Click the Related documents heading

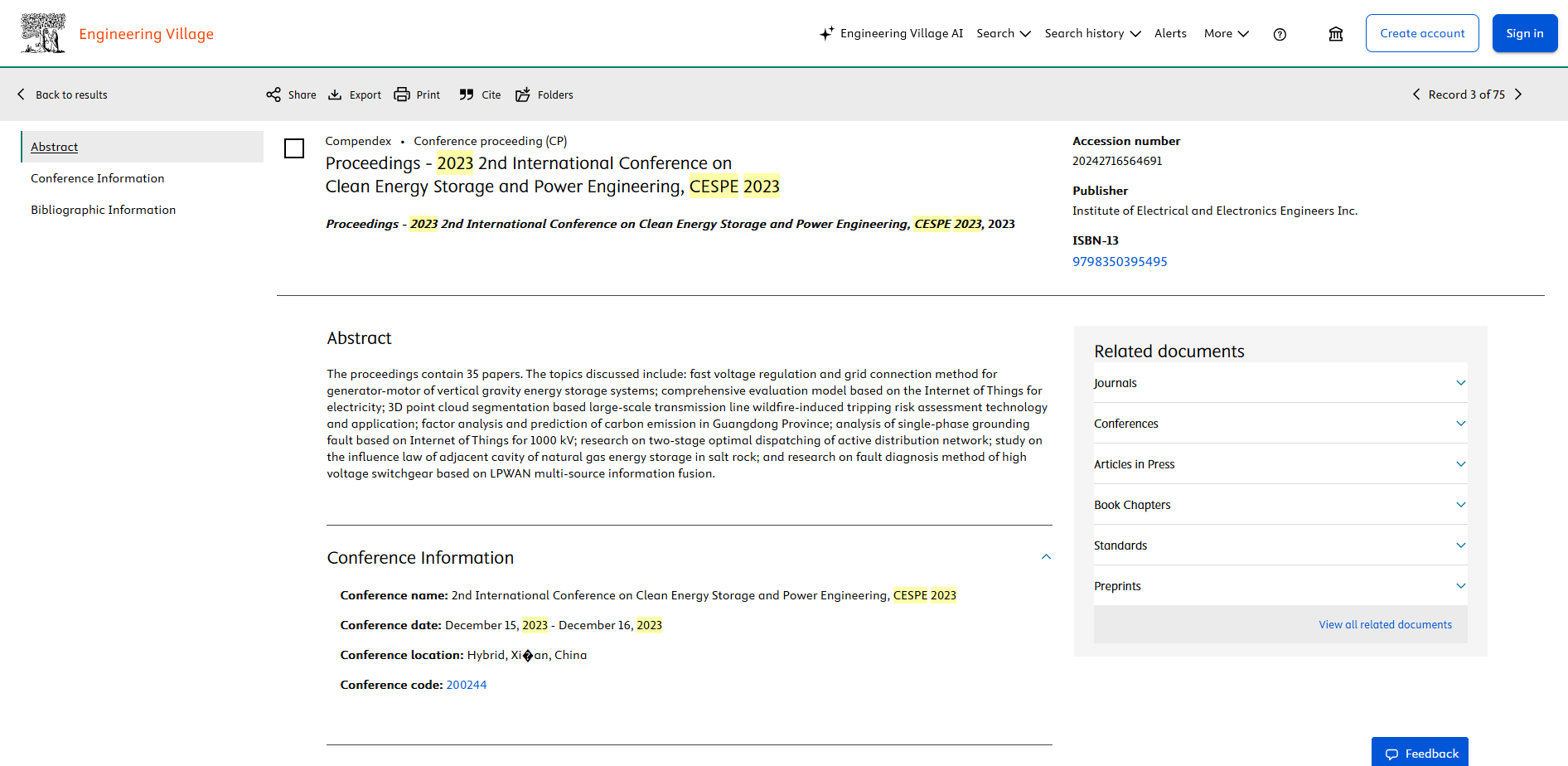tap(1169, 351)
